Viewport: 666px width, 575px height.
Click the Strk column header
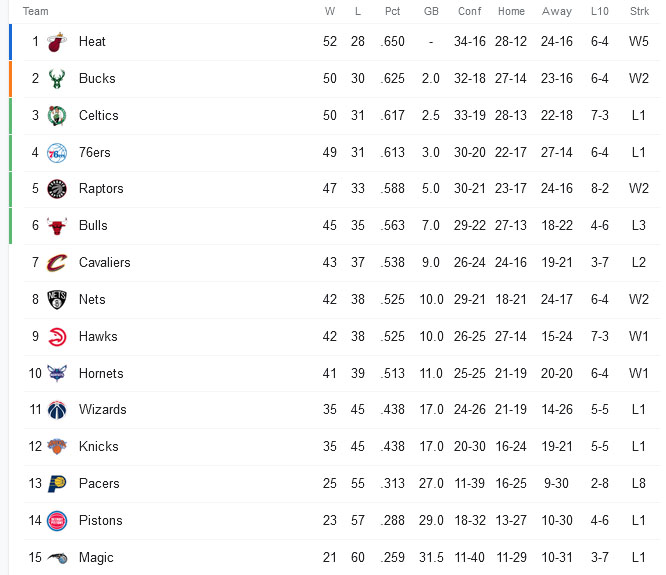[x=639, y=11]
